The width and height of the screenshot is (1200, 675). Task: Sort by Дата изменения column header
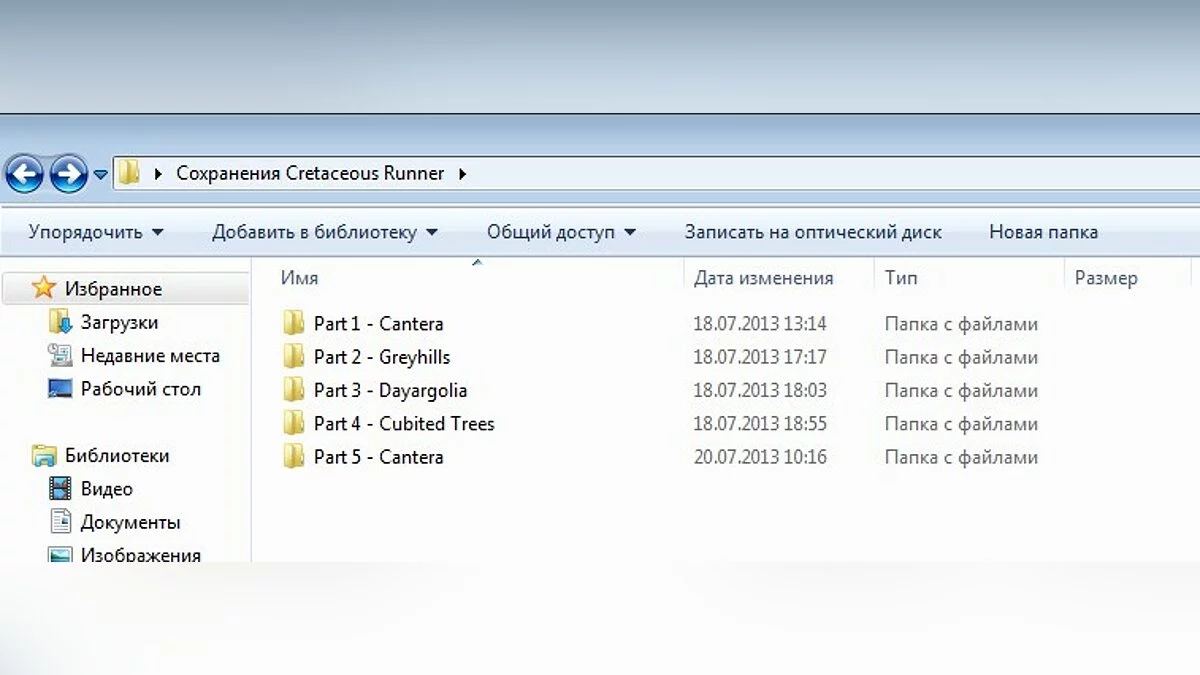[x=763, y=278]
